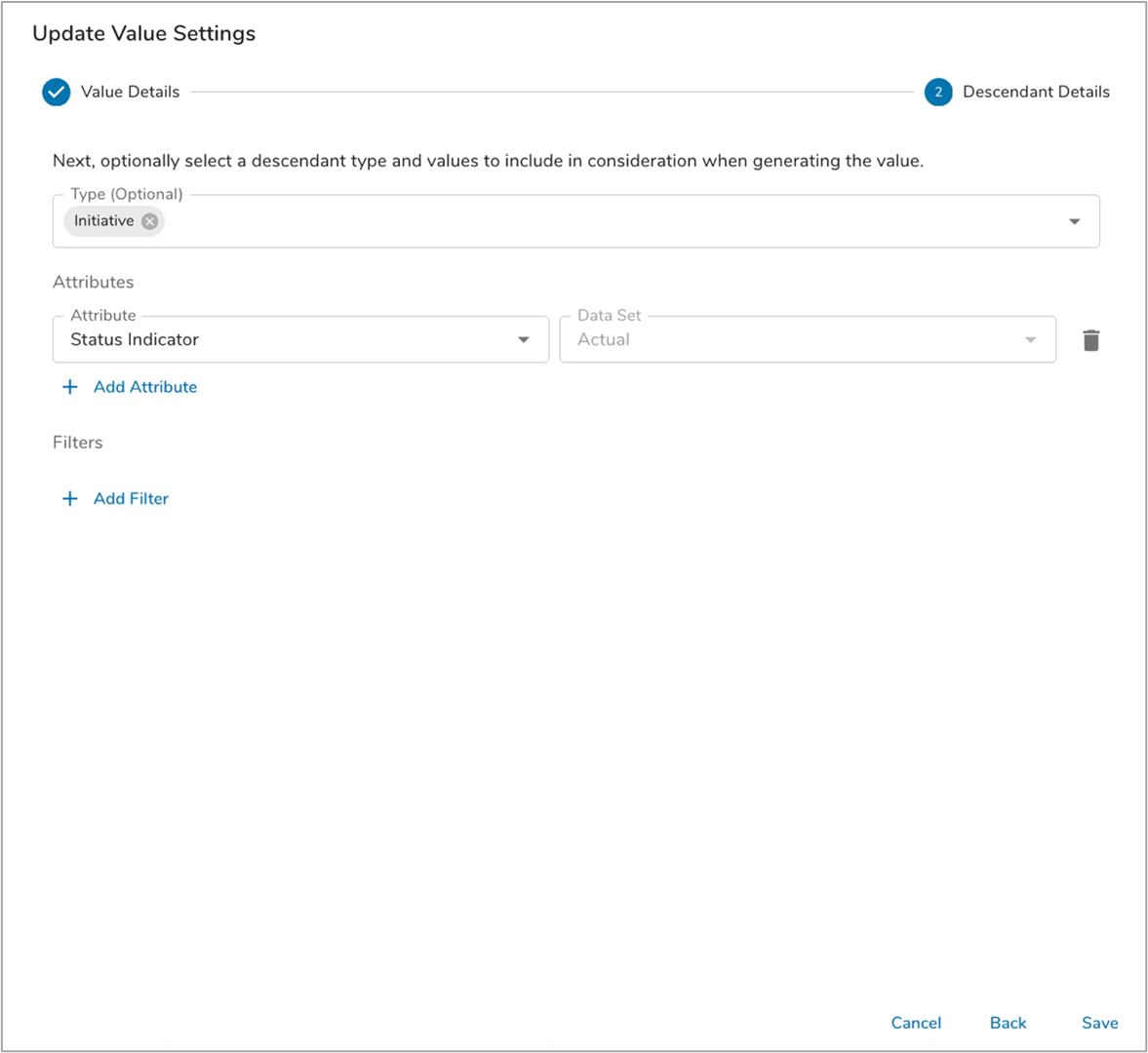Viewport: 1148px width, 1053px height.
Task: Click the Add Filter link text
Action: pyautogui.click(x=131, y=499)
